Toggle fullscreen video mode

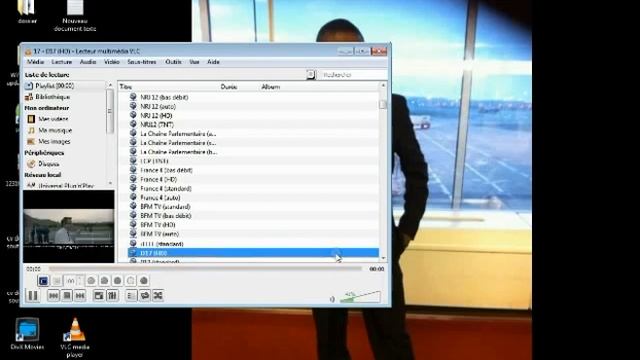tap(99, 296)
